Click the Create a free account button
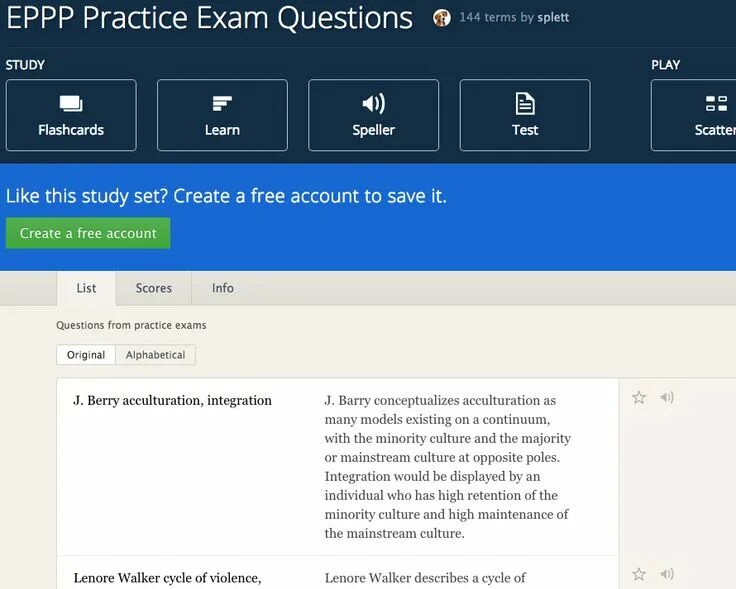The height and width of the screenshot is (589, 736). [88, 233]
